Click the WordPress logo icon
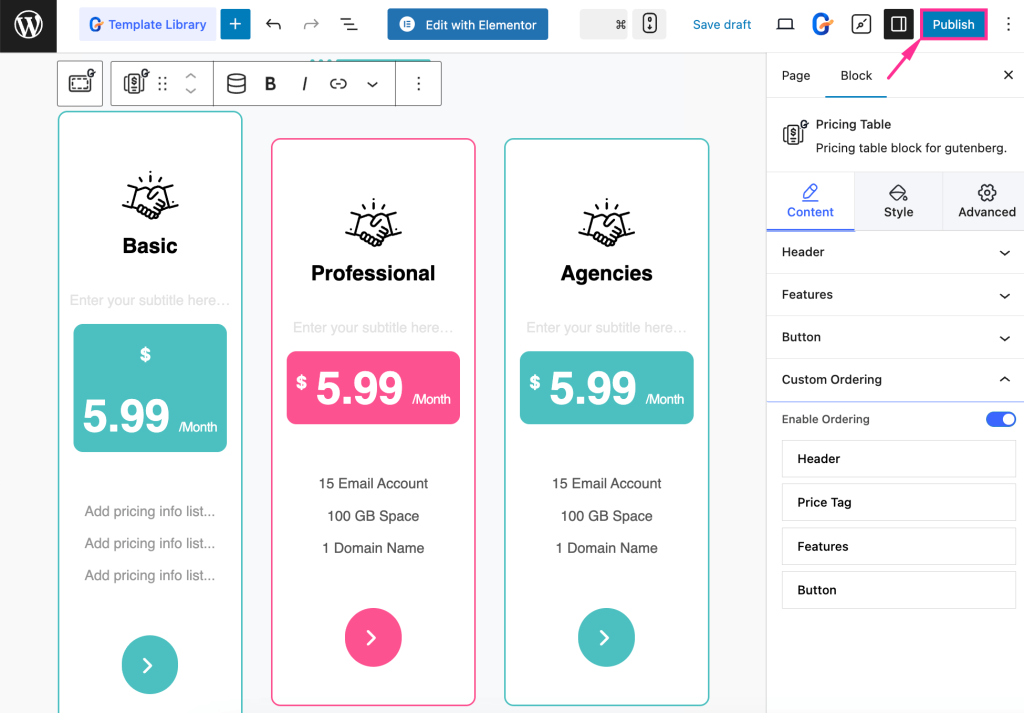 (x=28, y=25)
